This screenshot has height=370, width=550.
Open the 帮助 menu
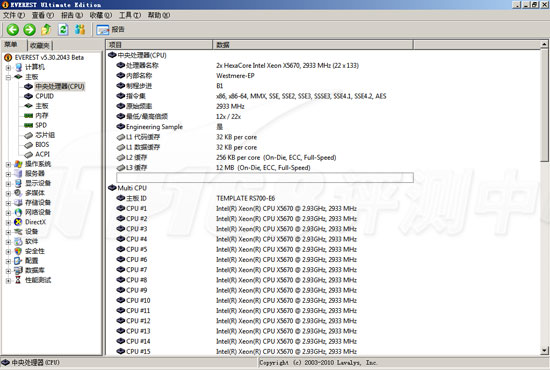click(x=159, y=15)
